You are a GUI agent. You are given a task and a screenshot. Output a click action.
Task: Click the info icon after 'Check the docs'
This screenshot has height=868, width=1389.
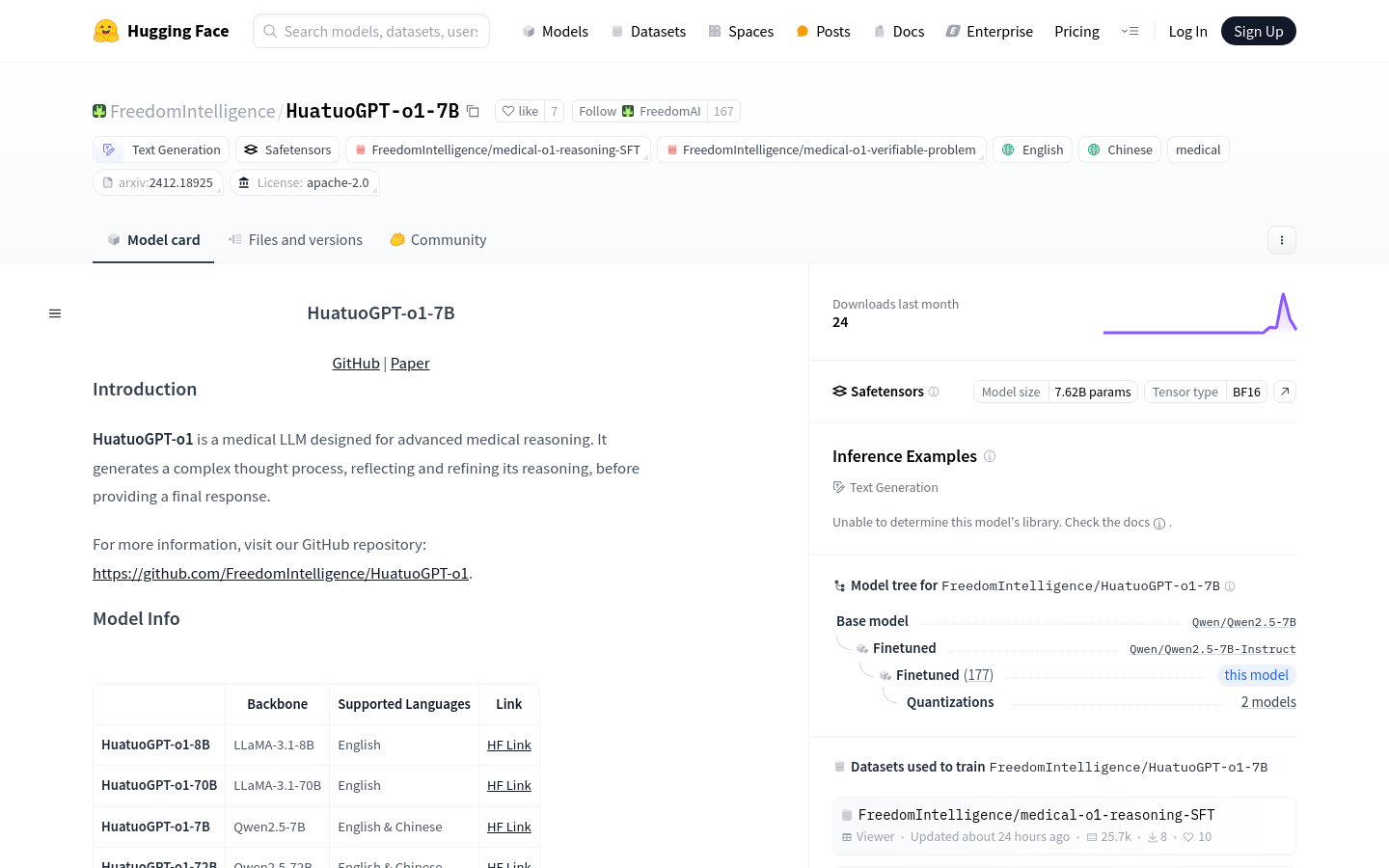point(1159,524)
